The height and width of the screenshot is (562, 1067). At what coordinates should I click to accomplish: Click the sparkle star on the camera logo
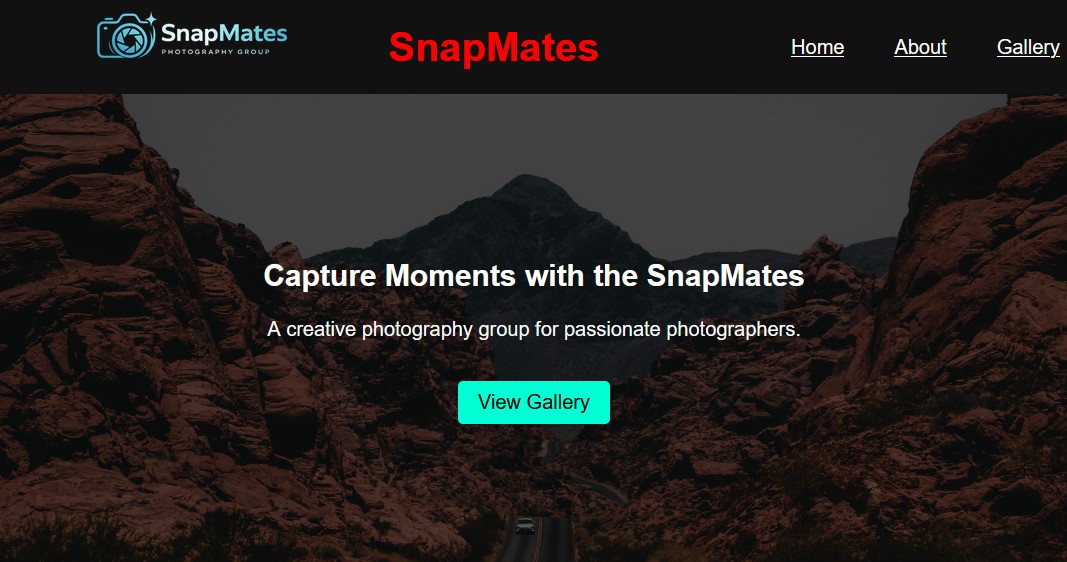(150, 19)
